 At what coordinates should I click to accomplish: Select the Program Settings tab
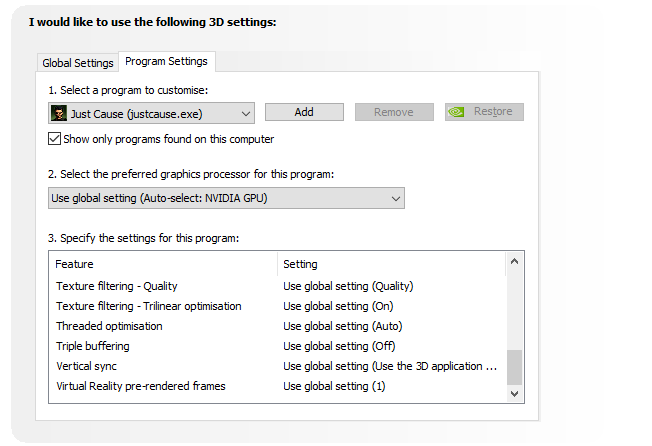tap(166, 62)
